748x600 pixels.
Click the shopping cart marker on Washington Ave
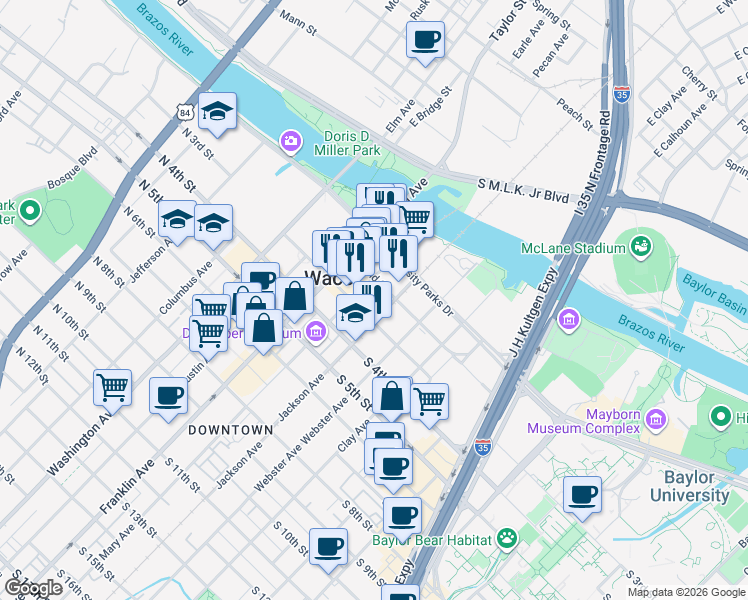click(x=113, y=388)
